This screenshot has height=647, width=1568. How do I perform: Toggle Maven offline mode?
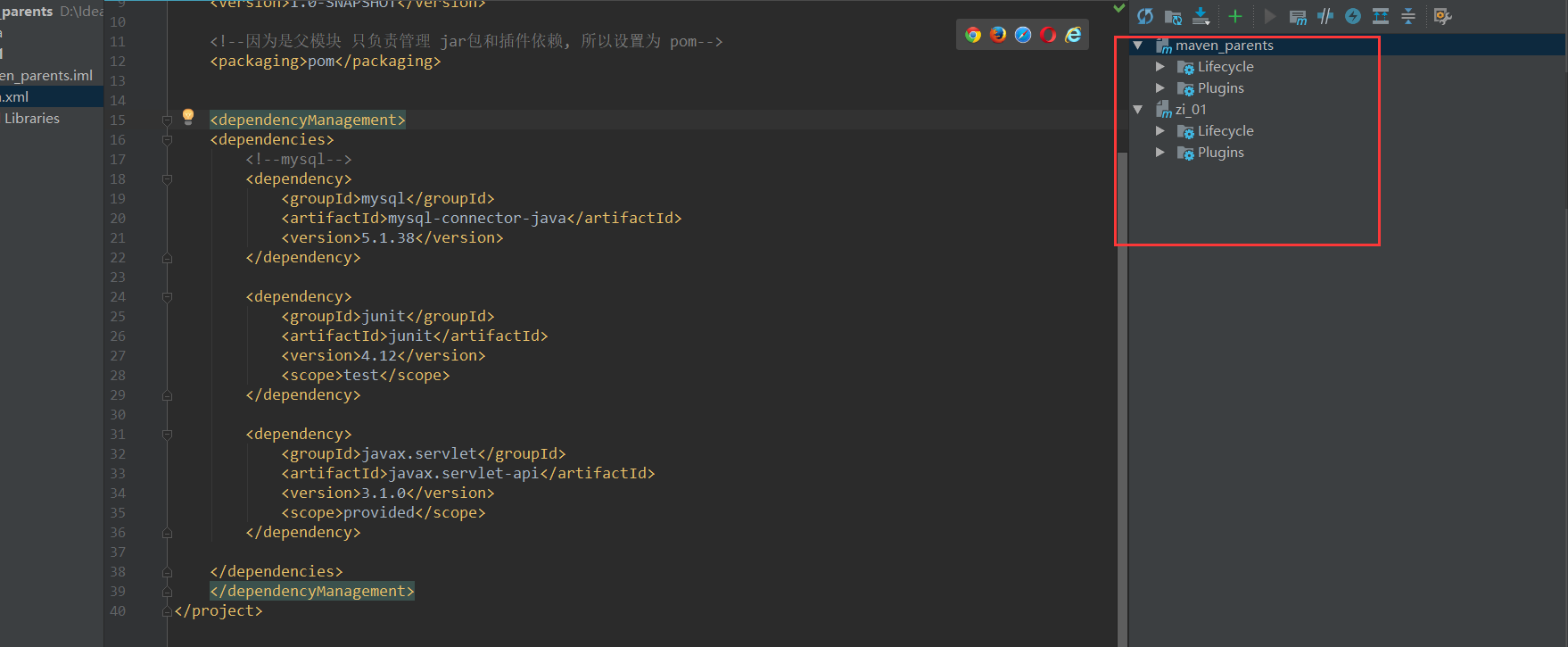click(1325, 16)
